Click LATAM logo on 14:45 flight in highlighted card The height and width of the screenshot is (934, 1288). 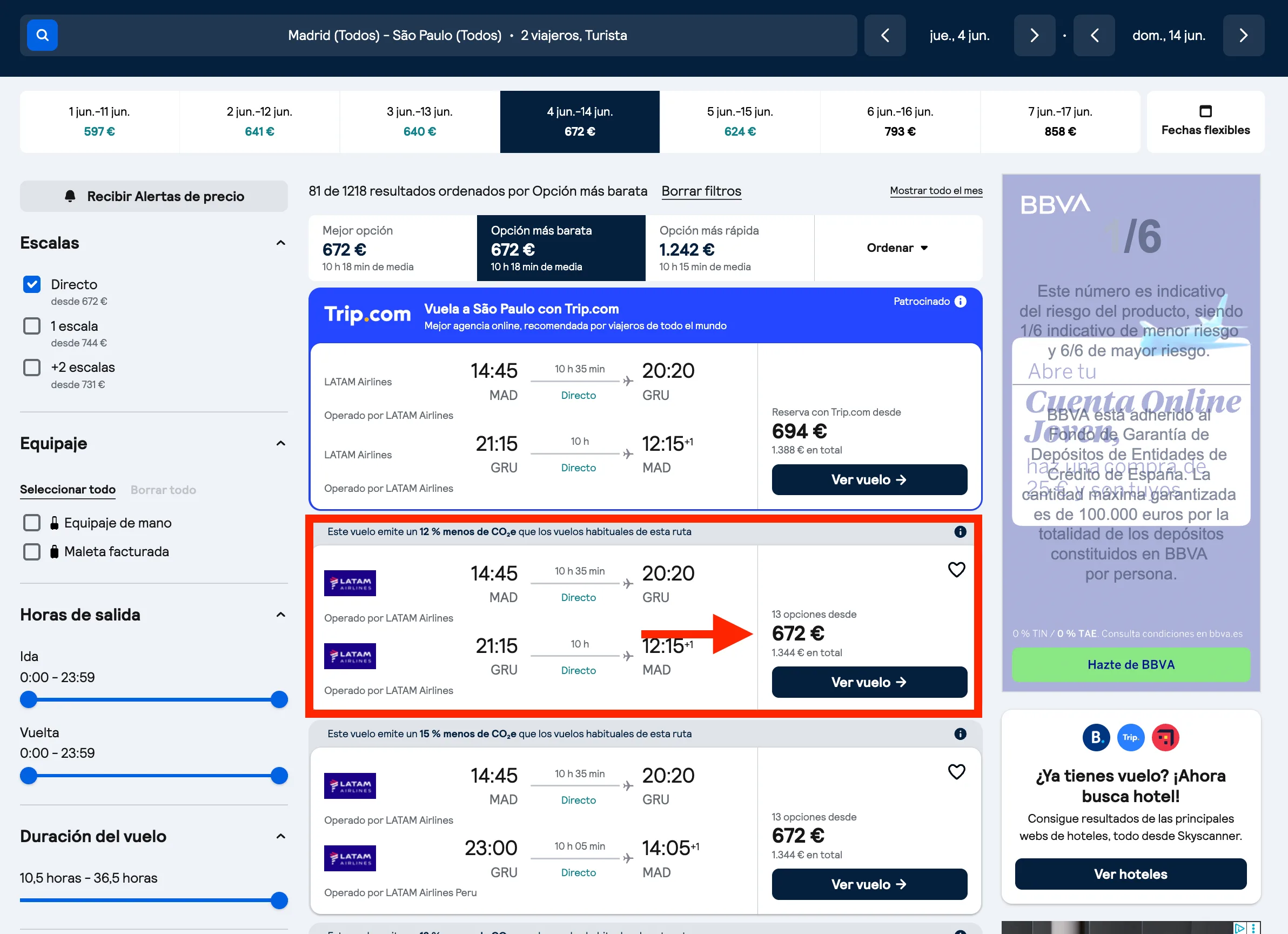coord(350,583)
